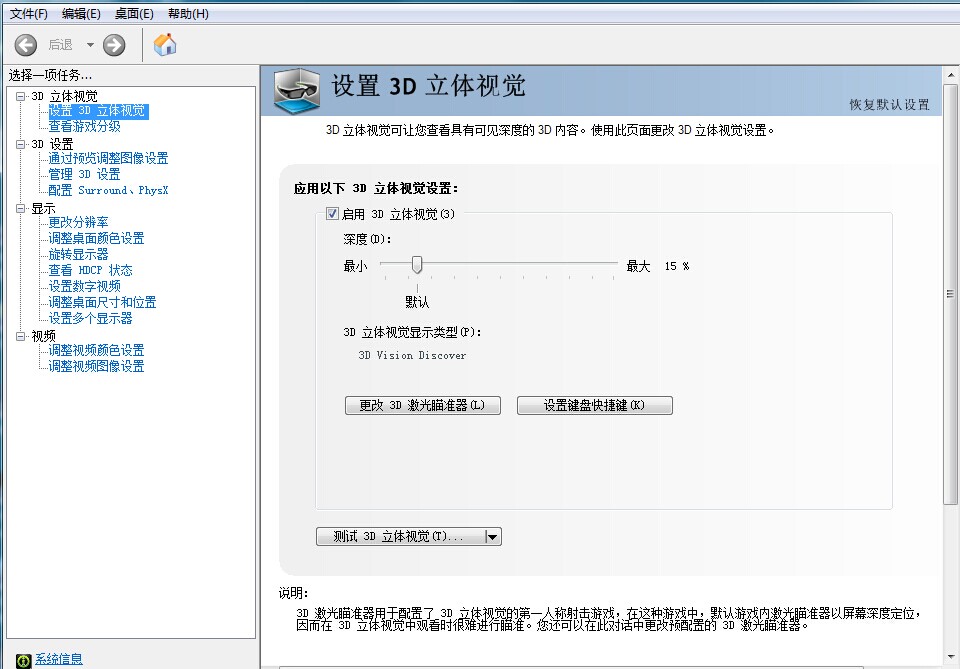Collapse the 3D 立体视觉 tree node
This screenshot has width=960, height=669.
click(x=20, y=96)
